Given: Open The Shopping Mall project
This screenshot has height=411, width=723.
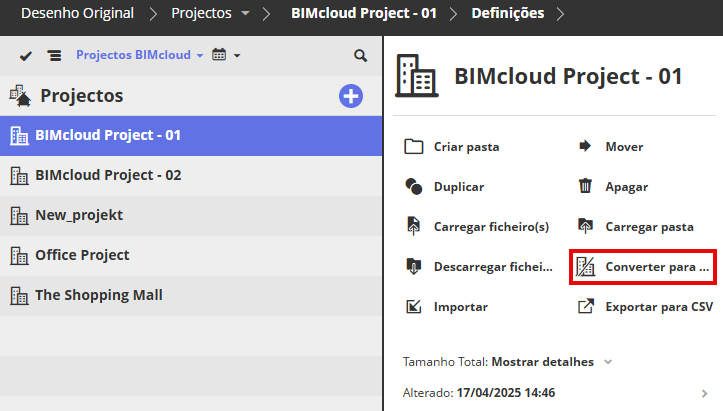Looking at the screenshot, I should click(98, 295).
